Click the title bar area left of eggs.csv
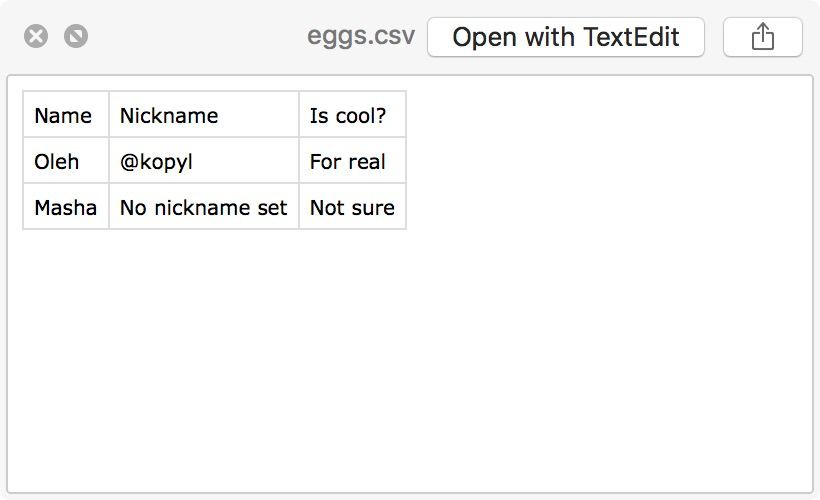This screenshot has height=500, width=820. click(x=196, y=37)
